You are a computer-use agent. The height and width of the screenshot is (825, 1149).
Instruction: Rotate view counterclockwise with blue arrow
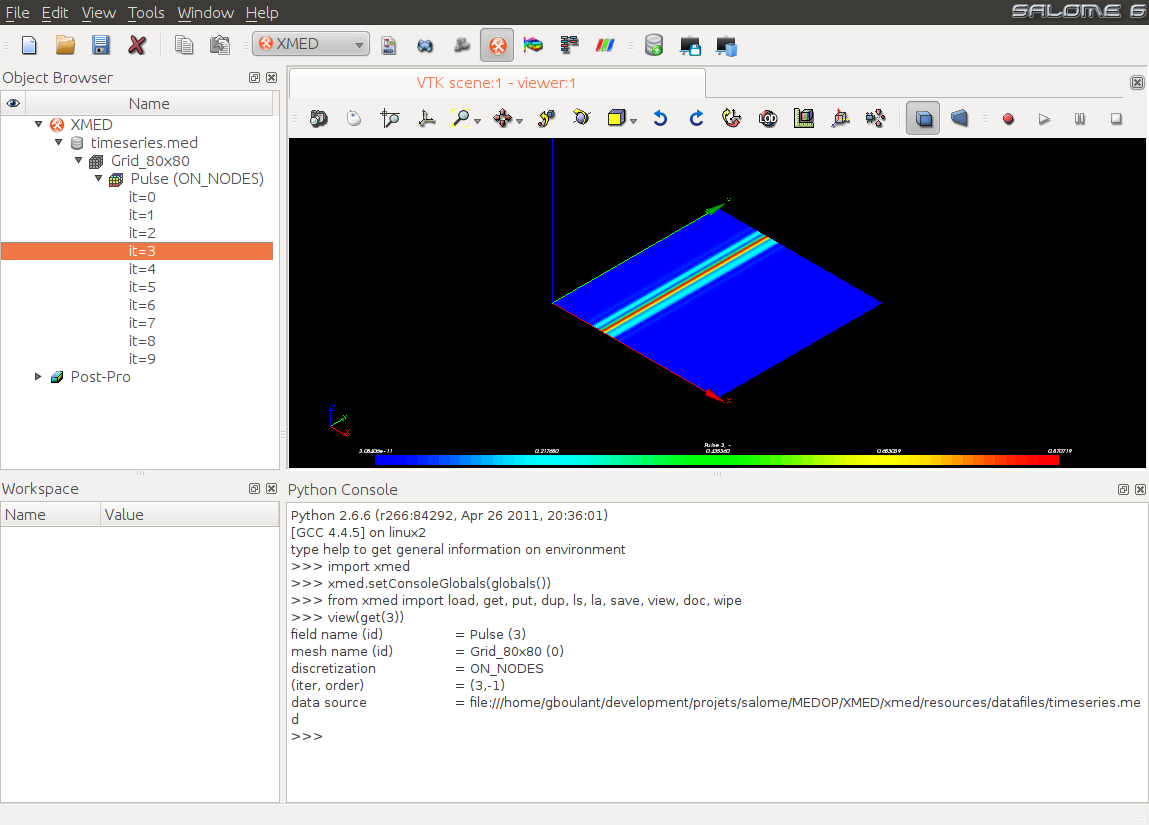pyautogui.click(x=660, y=118)
